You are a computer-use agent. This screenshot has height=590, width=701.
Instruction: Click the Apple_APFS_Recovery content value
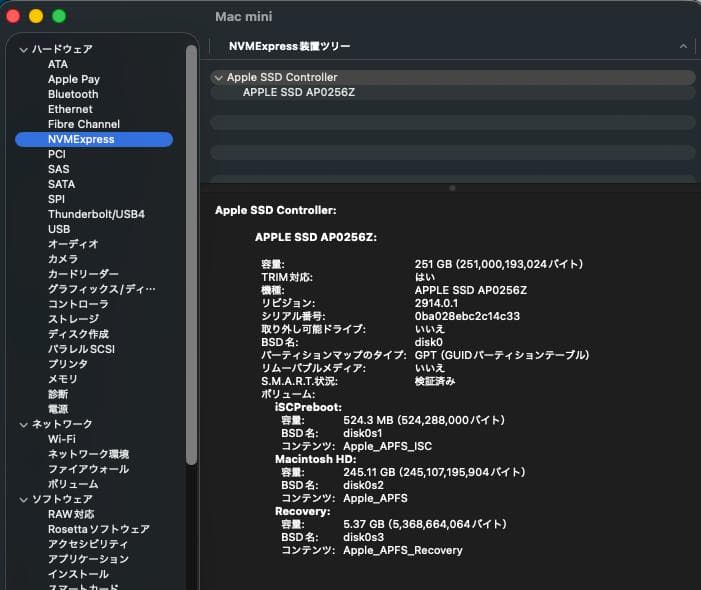click(403, 551)
